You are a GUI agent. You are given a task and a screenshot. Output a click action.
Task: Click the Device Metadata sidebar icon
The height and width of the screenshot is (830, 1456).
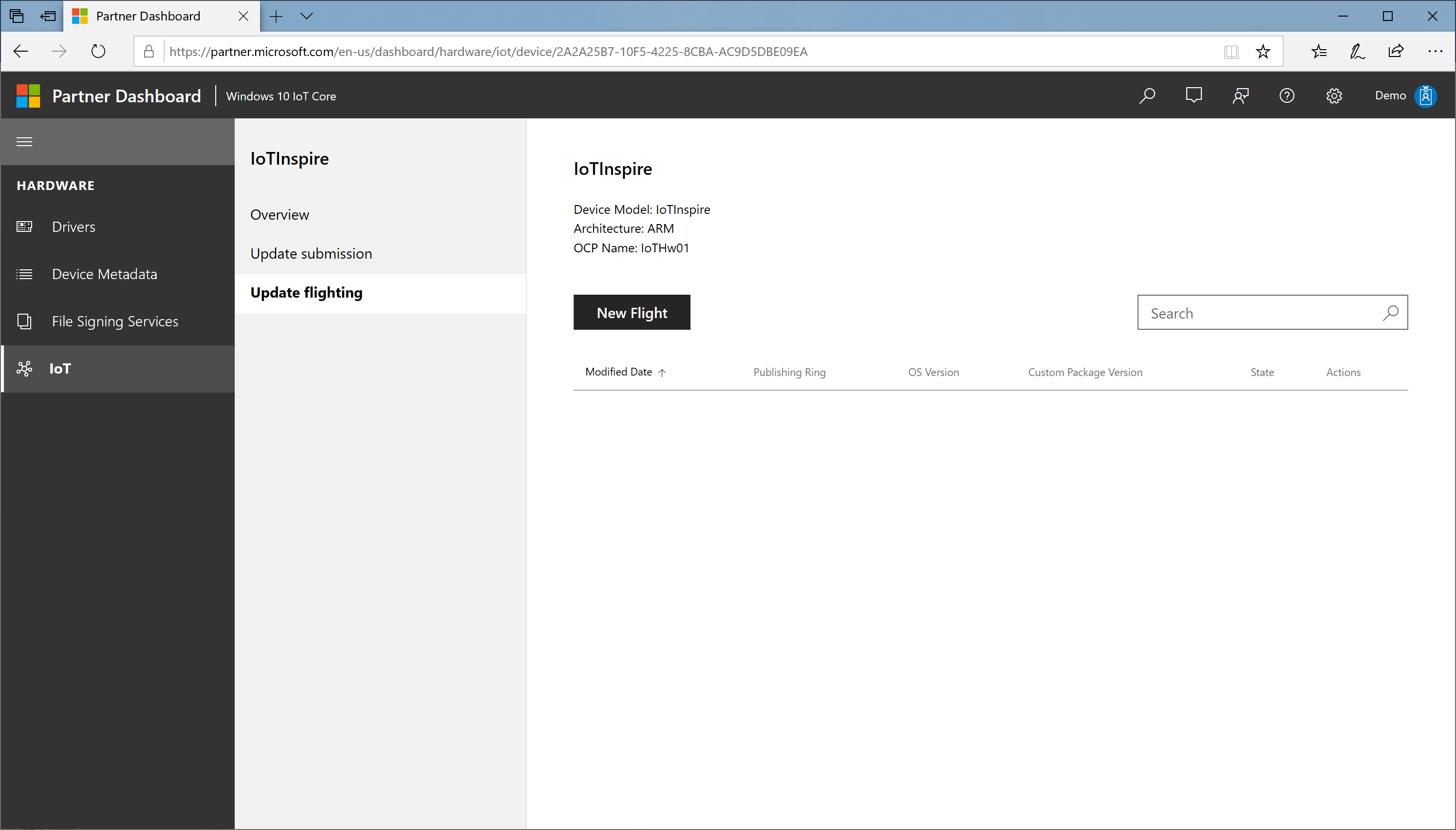[26, 273]
